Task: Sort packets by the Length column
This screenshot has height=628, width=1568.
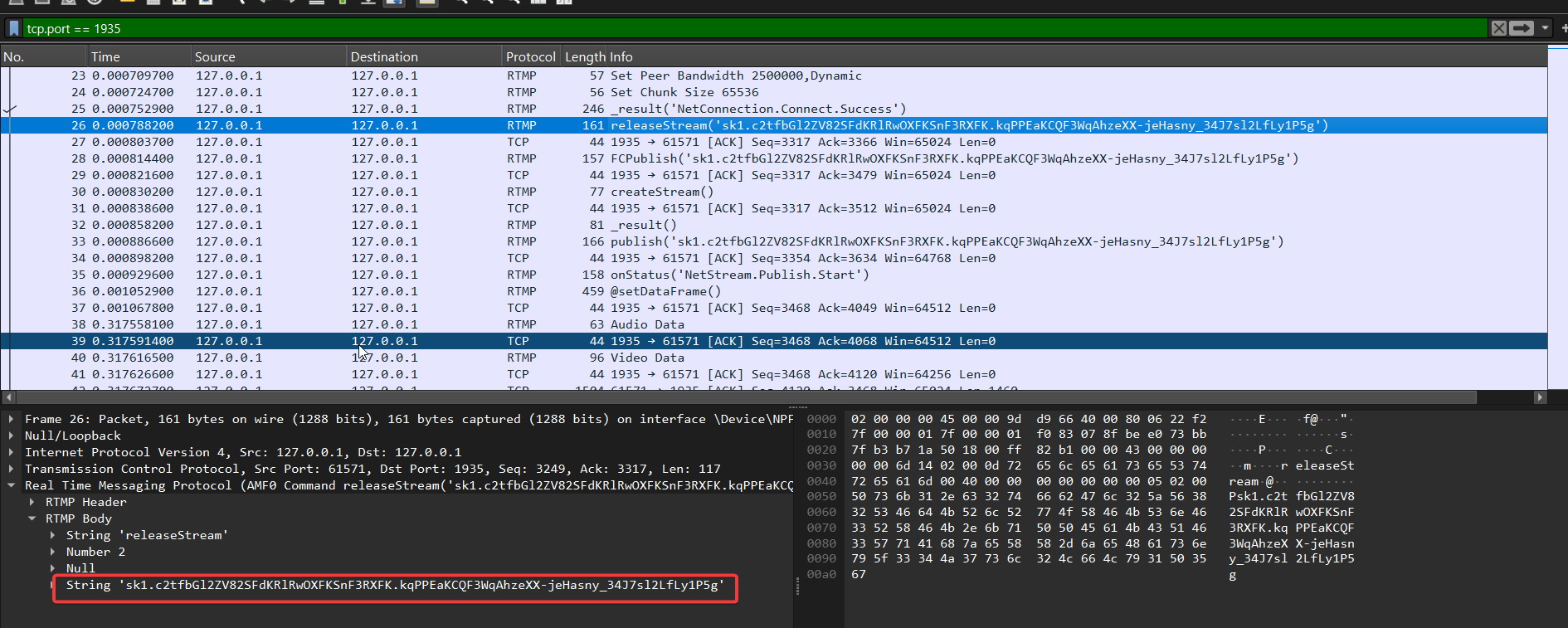Action: (585, 56)
